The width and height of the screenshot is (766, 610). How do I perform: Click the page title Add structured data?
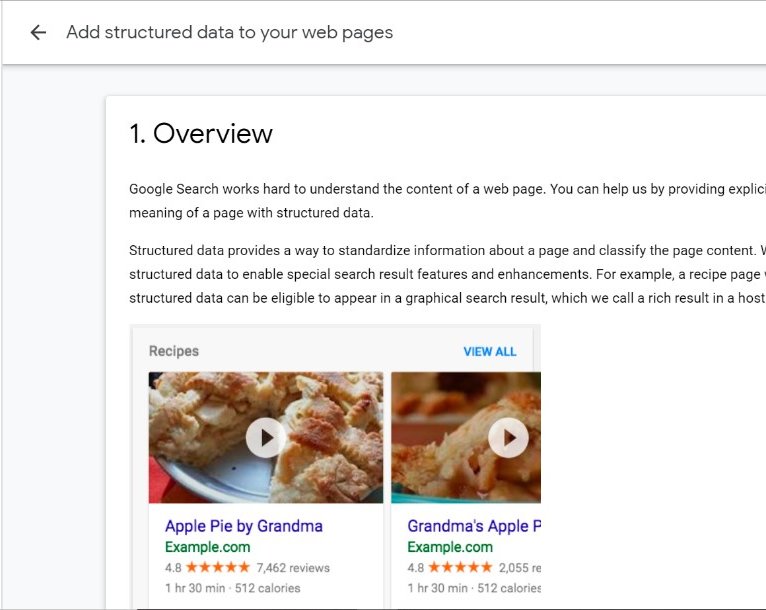point(229,32)
